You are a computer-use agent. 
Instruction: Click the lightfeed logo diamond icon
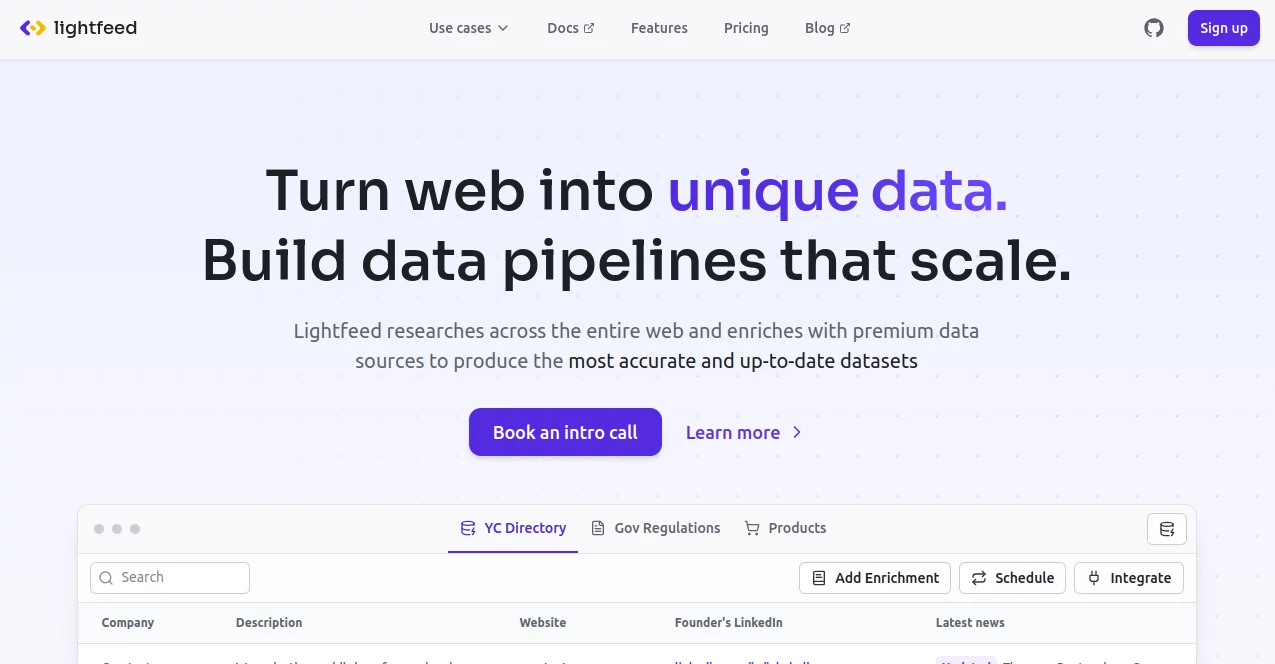(x=31, y=28)
